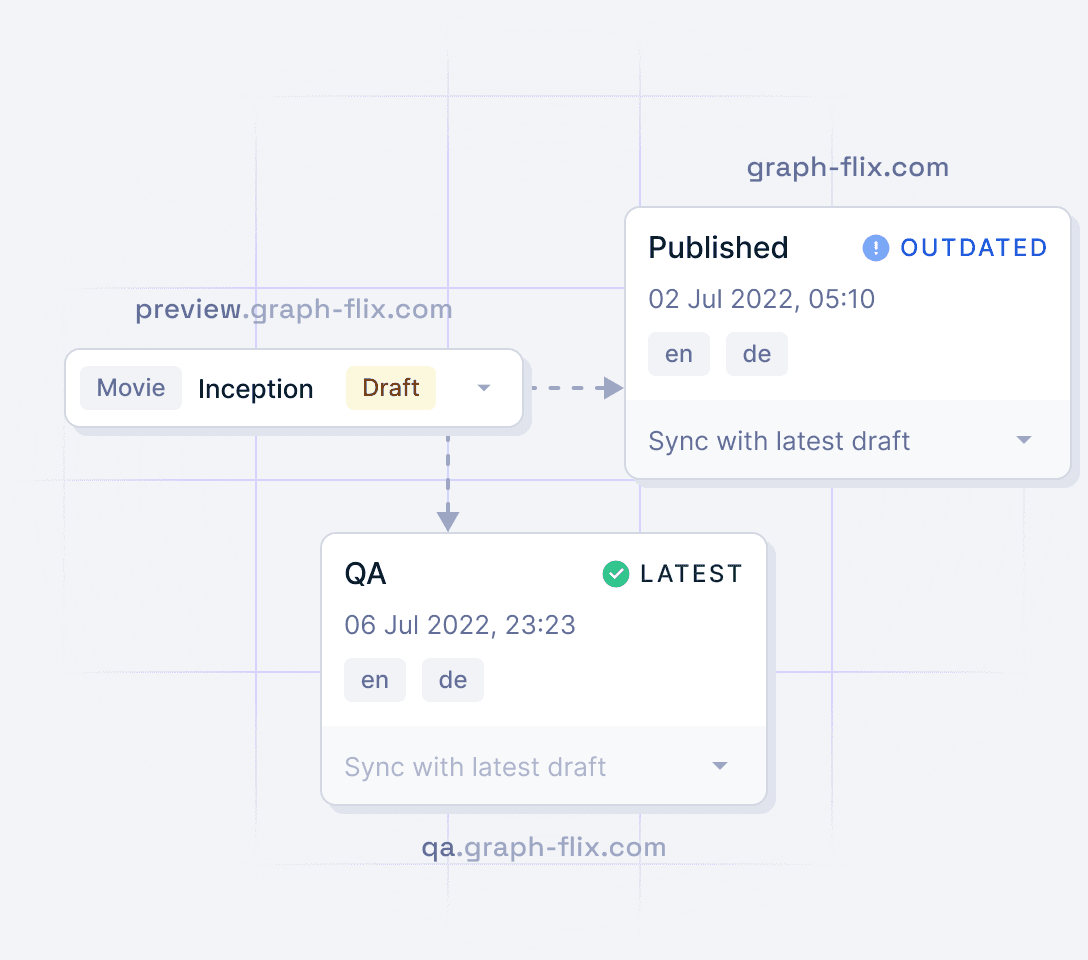Select the 'de' locale in QA card
The height and width of the screenshot is (960, 1088).
coord(453,681)
